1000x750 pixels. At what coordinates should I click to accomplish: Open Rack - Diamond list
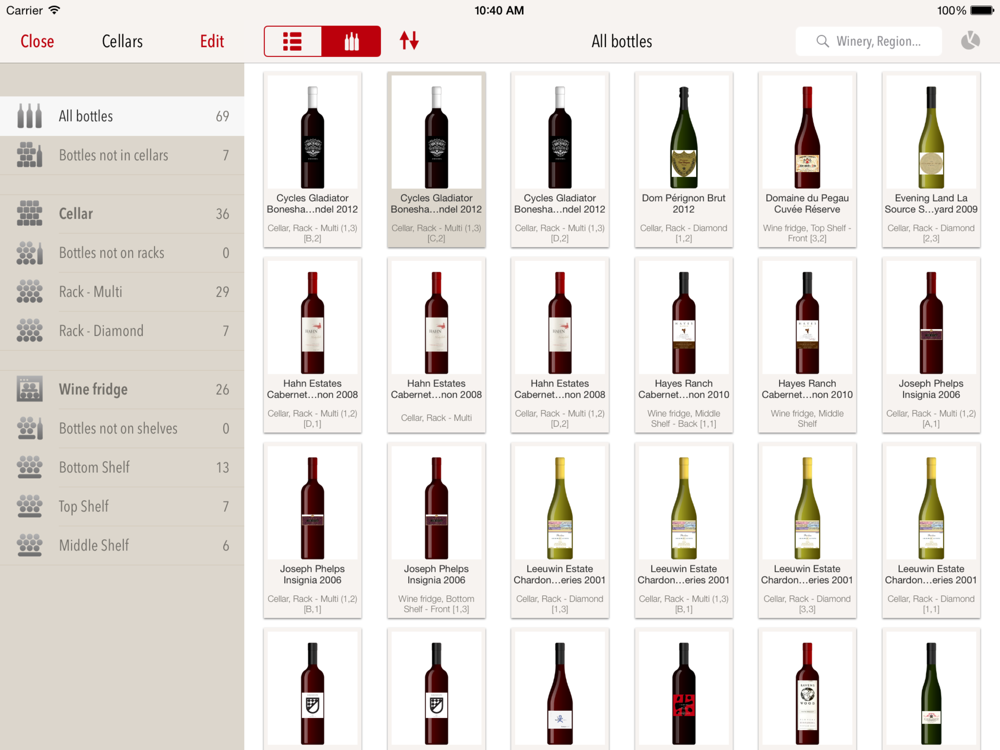click(x=122, y=330)
